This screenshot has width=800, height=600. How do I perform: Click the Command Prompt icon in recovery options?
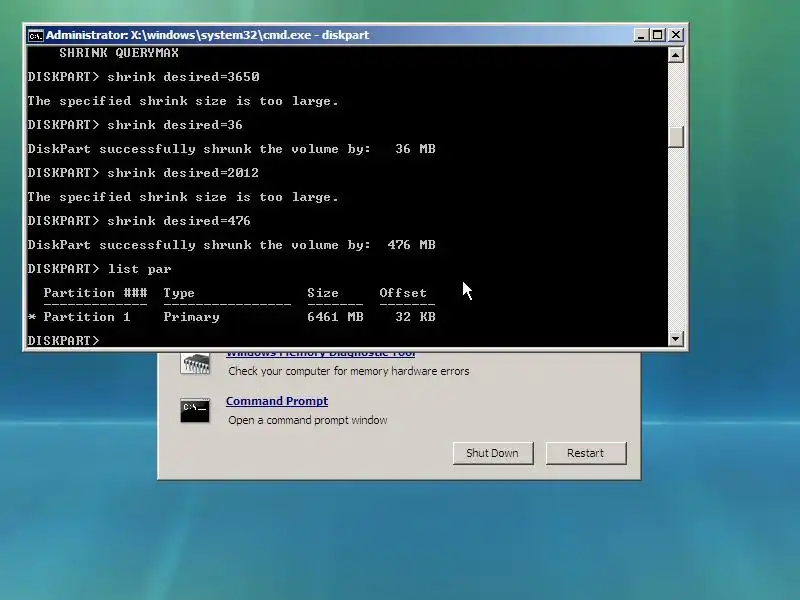click(195, 410)
